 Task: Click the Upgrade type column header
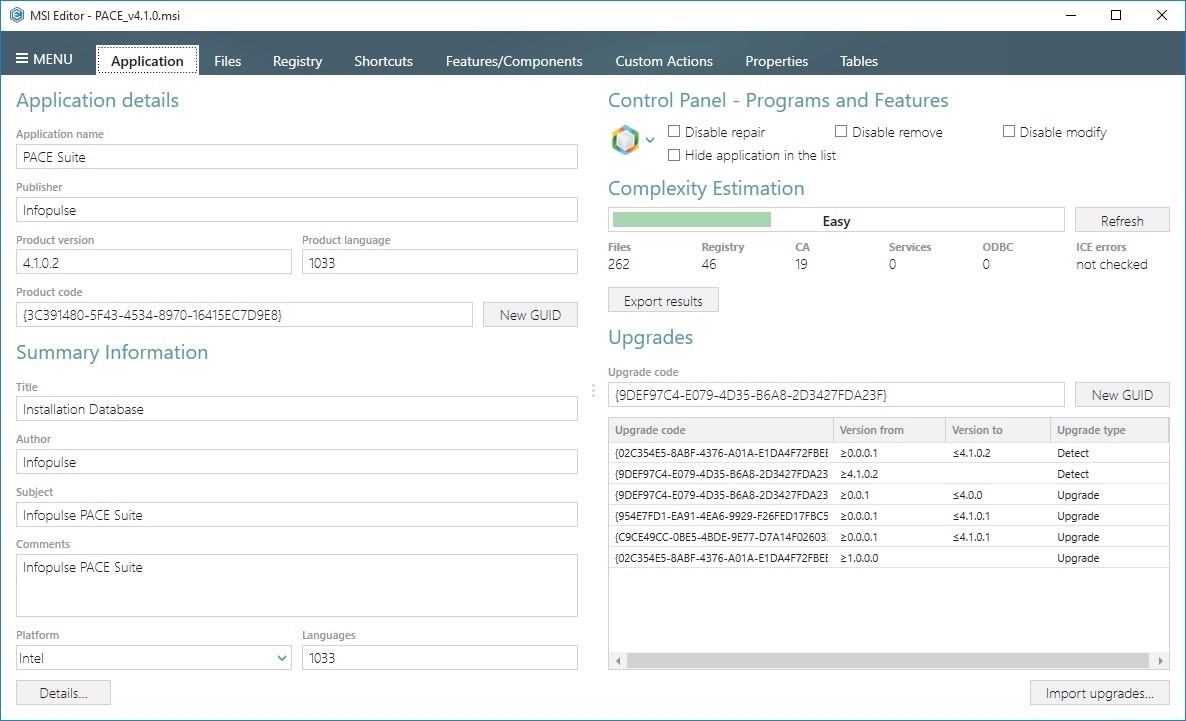click(x=1110, y=430)
